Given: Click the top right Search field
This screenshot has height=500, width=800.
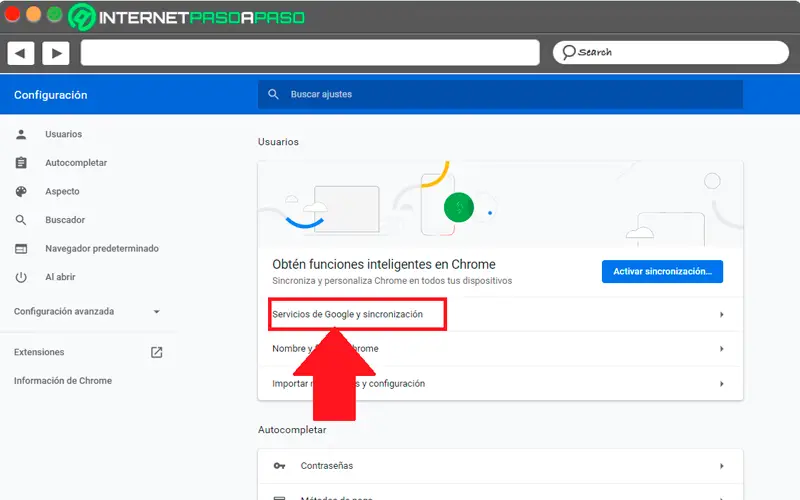Looking at the screenshot, I should [x=670, y=53].
